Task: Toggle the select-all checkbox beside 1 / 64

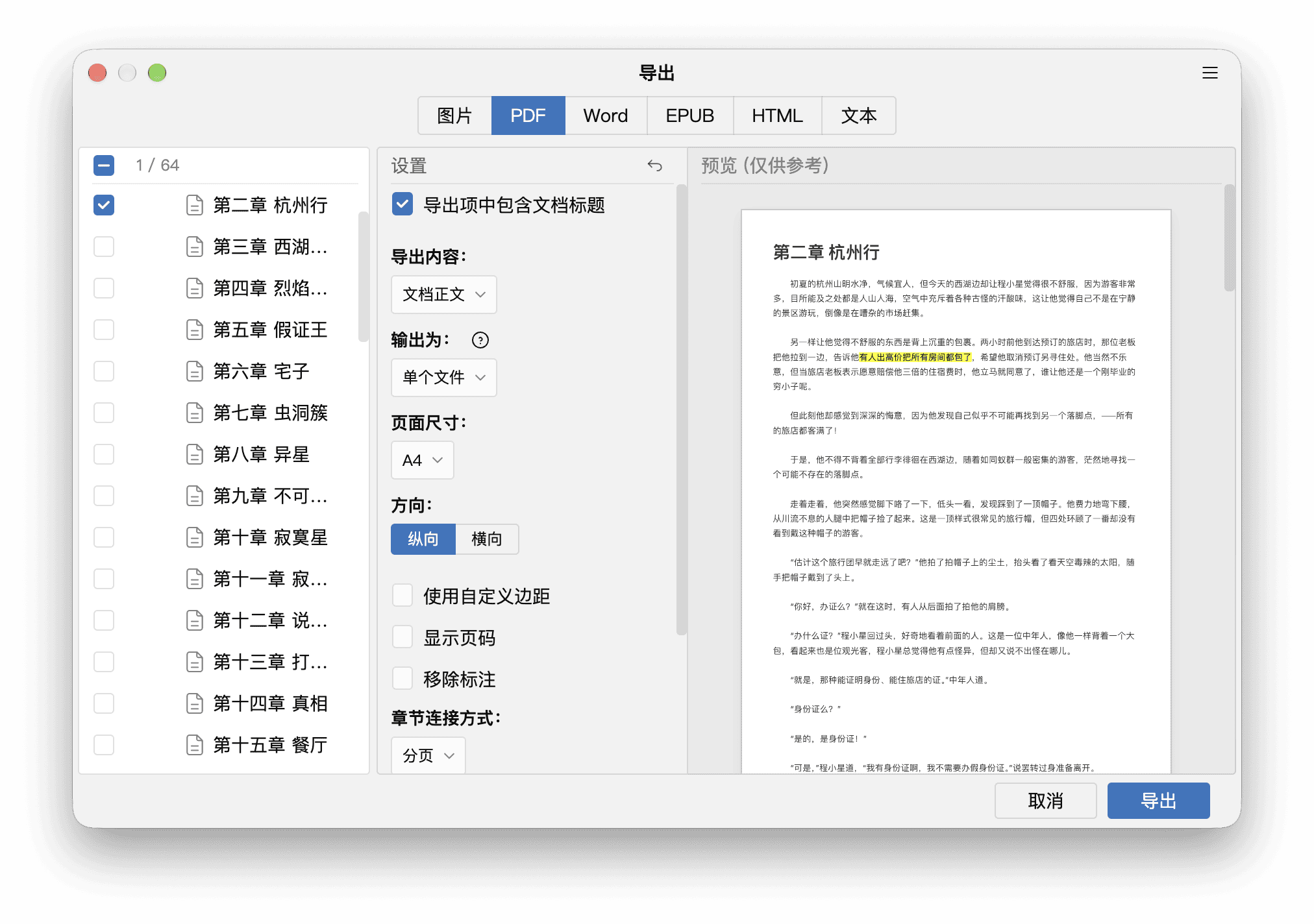Action: (104, 165)
